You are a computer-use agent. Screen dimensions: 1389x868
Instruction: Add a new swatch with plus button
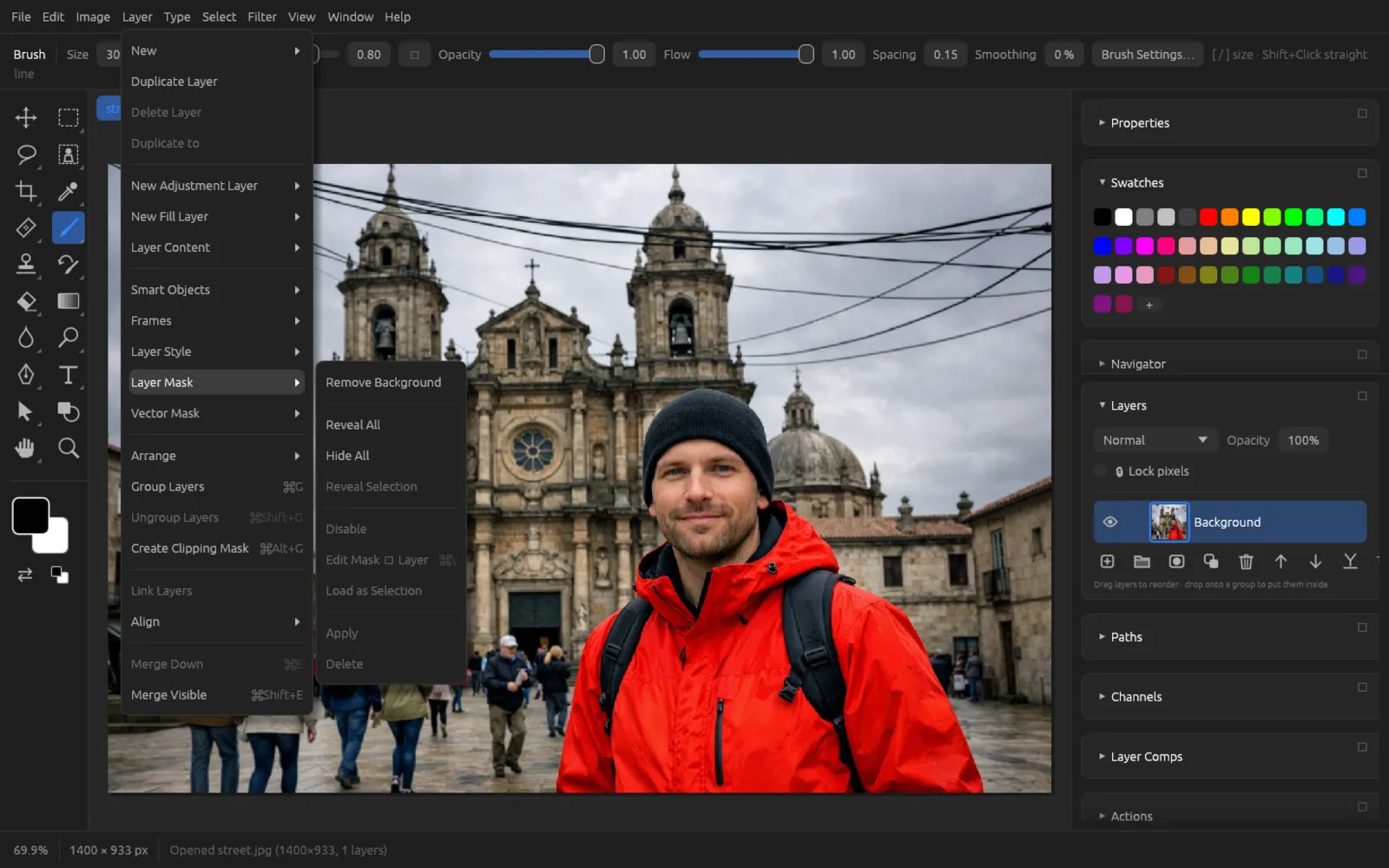[x=1149, y=305]
